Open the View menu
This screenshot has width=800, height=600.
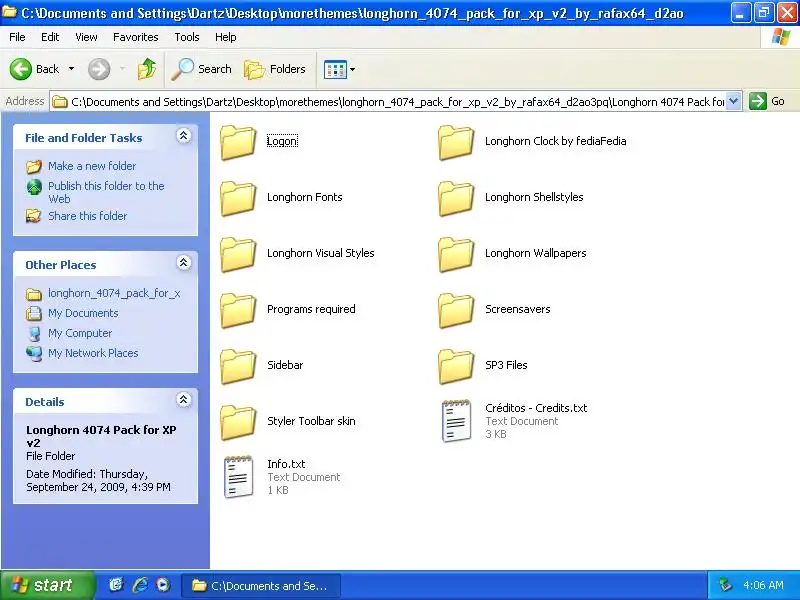86,37
